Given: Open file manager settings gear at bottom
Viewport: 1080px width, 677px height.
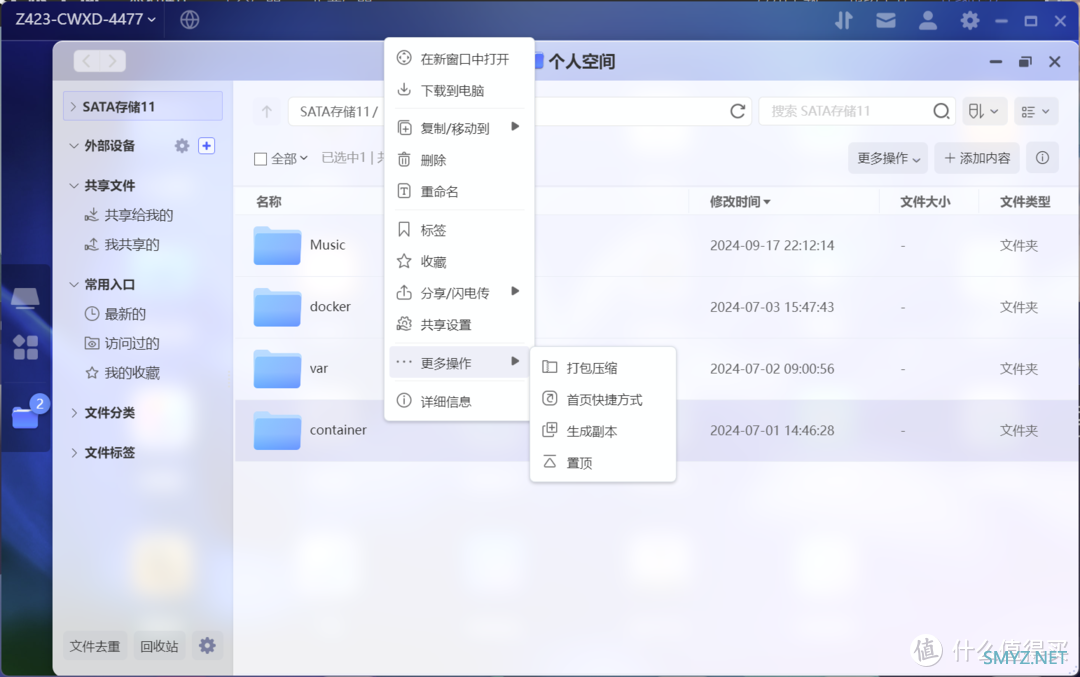Looking at the screenshot, I should coord(207,645).
